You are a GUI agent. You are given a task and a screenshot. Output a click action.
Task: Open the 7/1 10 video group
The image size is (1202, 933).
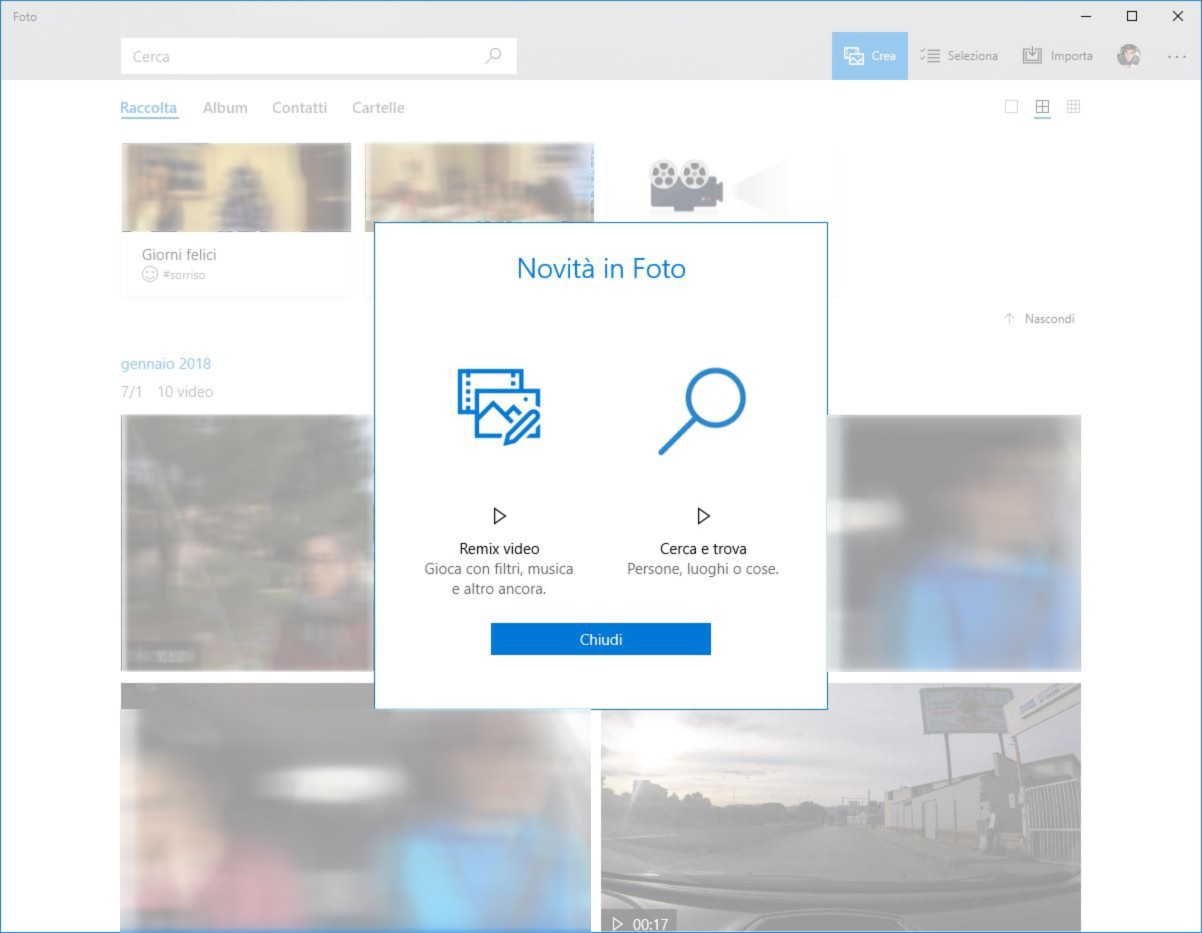pos(168,392)
